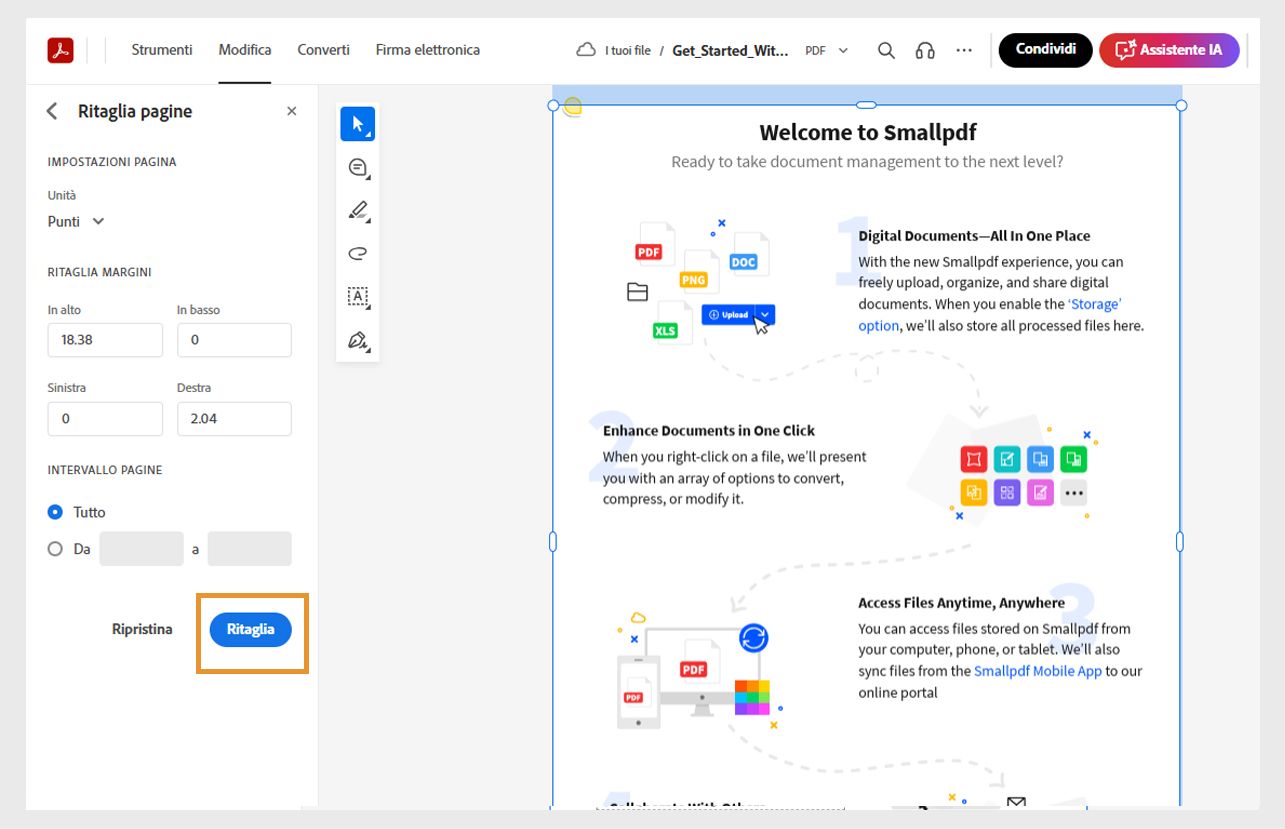Click the Digital Documents—All In One Place heading
This screenshot has height=829, width=1285.
(x=974, y=236)
